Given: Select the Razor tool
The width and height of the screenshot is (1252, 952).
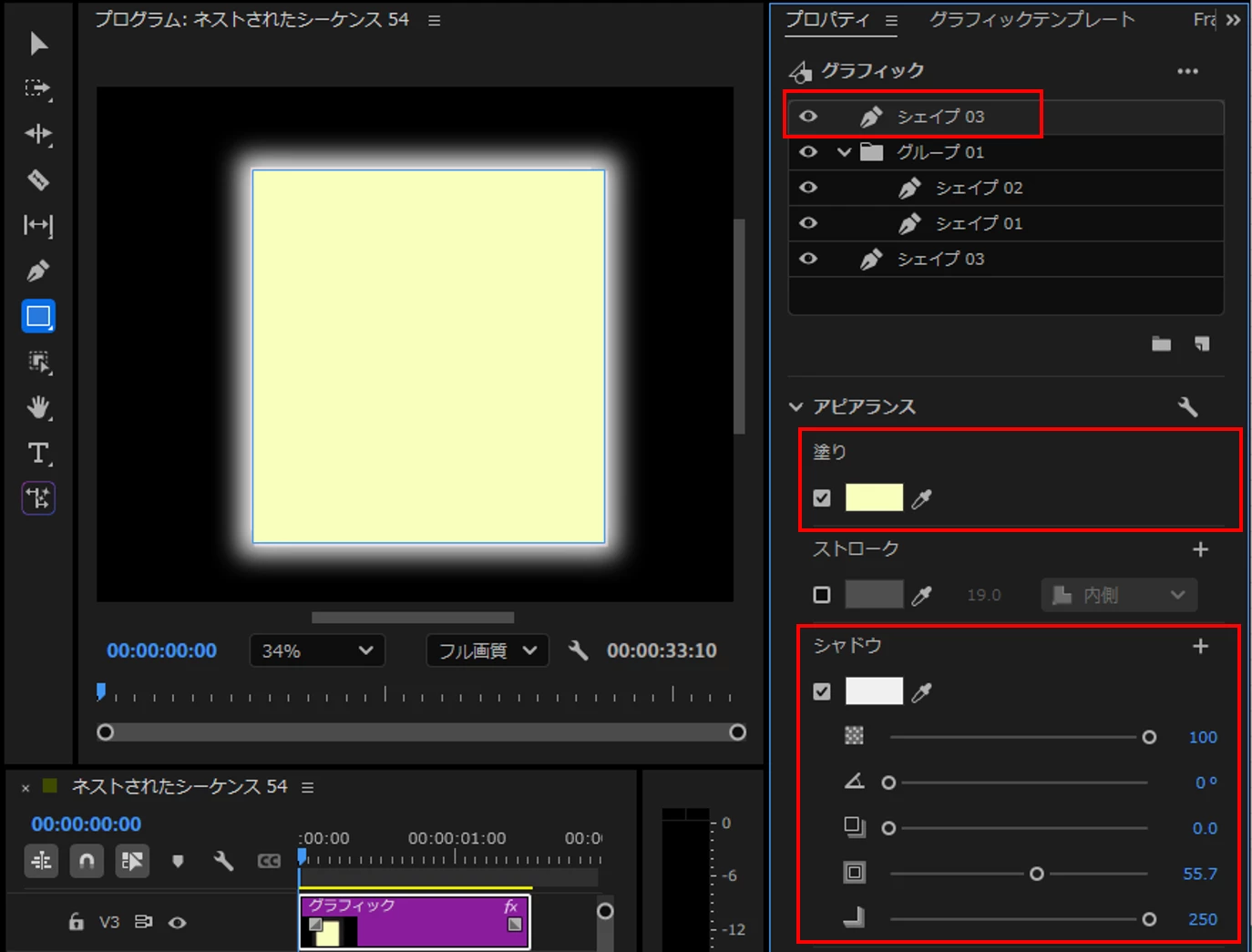Looking at the screenshot, I should 38,179.
